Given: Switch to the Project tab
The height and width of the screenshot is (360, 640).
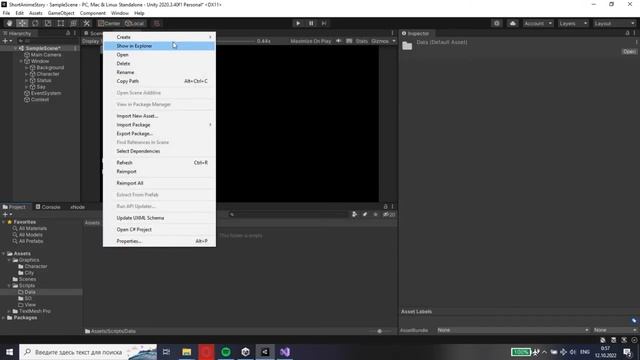Looking at the screenshot, I should point(14,207).
